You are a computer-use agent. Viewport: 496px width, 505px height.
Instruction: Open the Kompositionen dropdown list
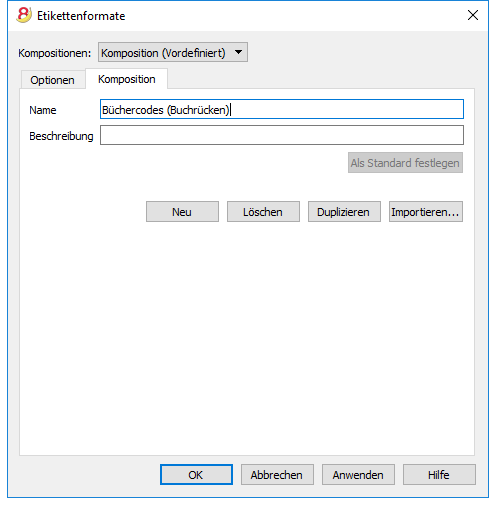(x=173, y=52)
